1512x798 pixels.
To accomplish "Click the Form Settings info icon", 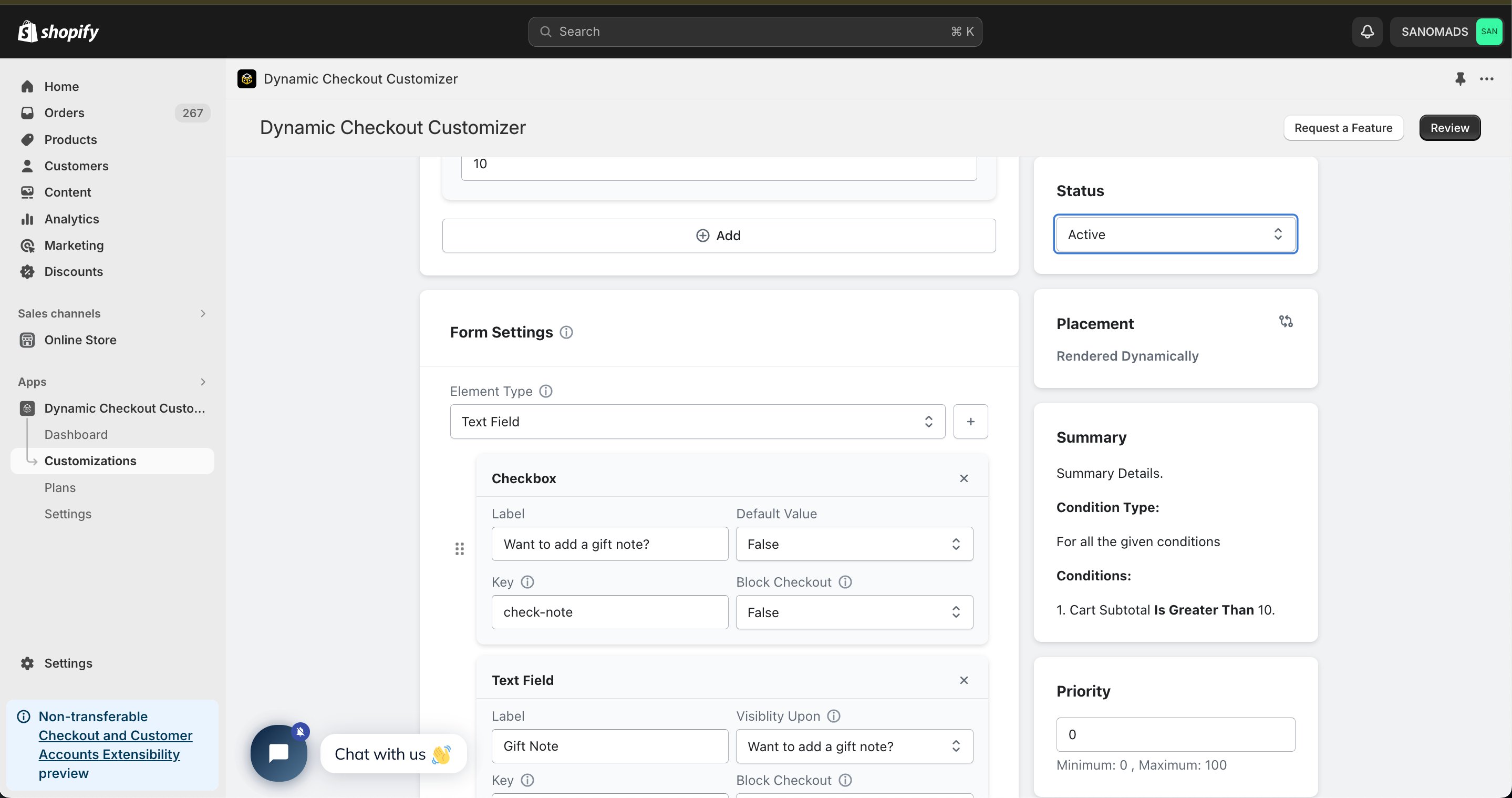I will [x=566, y=332].
